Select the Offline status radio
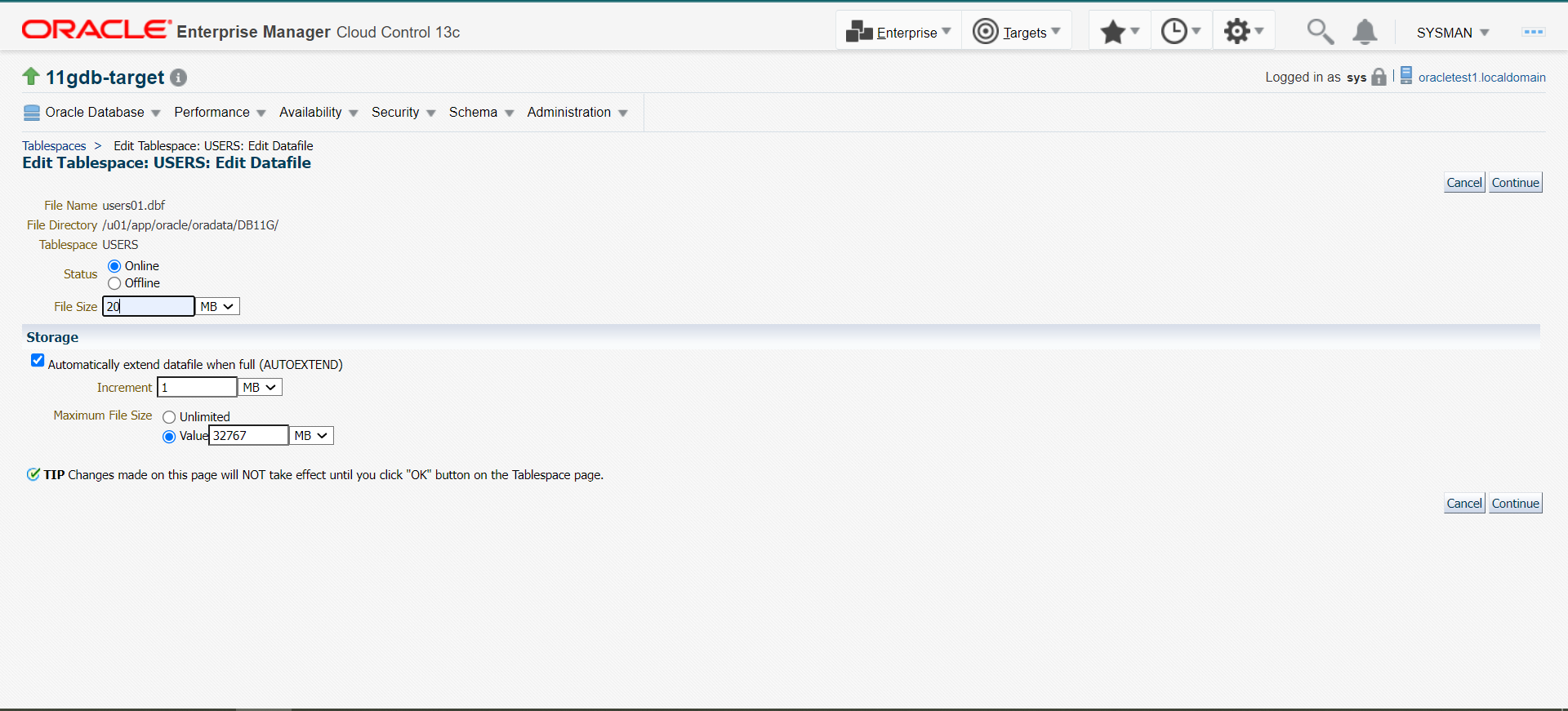This screenshot has height=711, width=1568. 114,283
